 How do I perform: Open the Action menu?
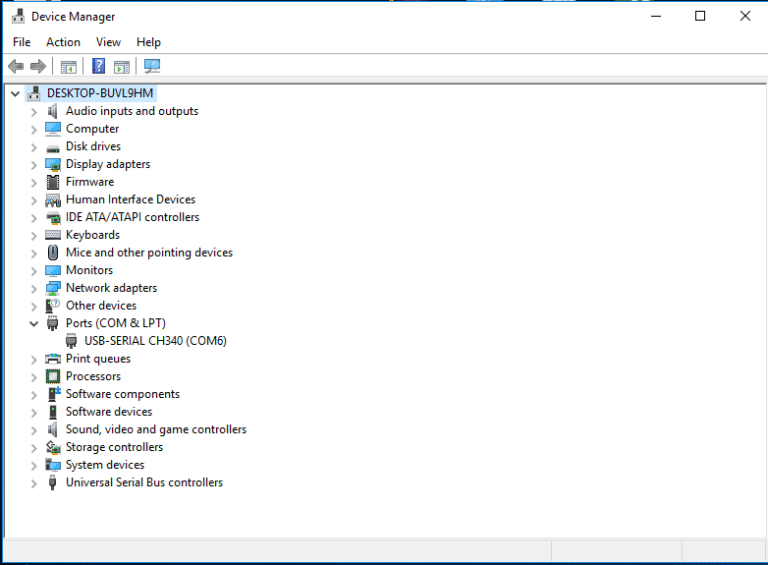(x=63, y=42)
